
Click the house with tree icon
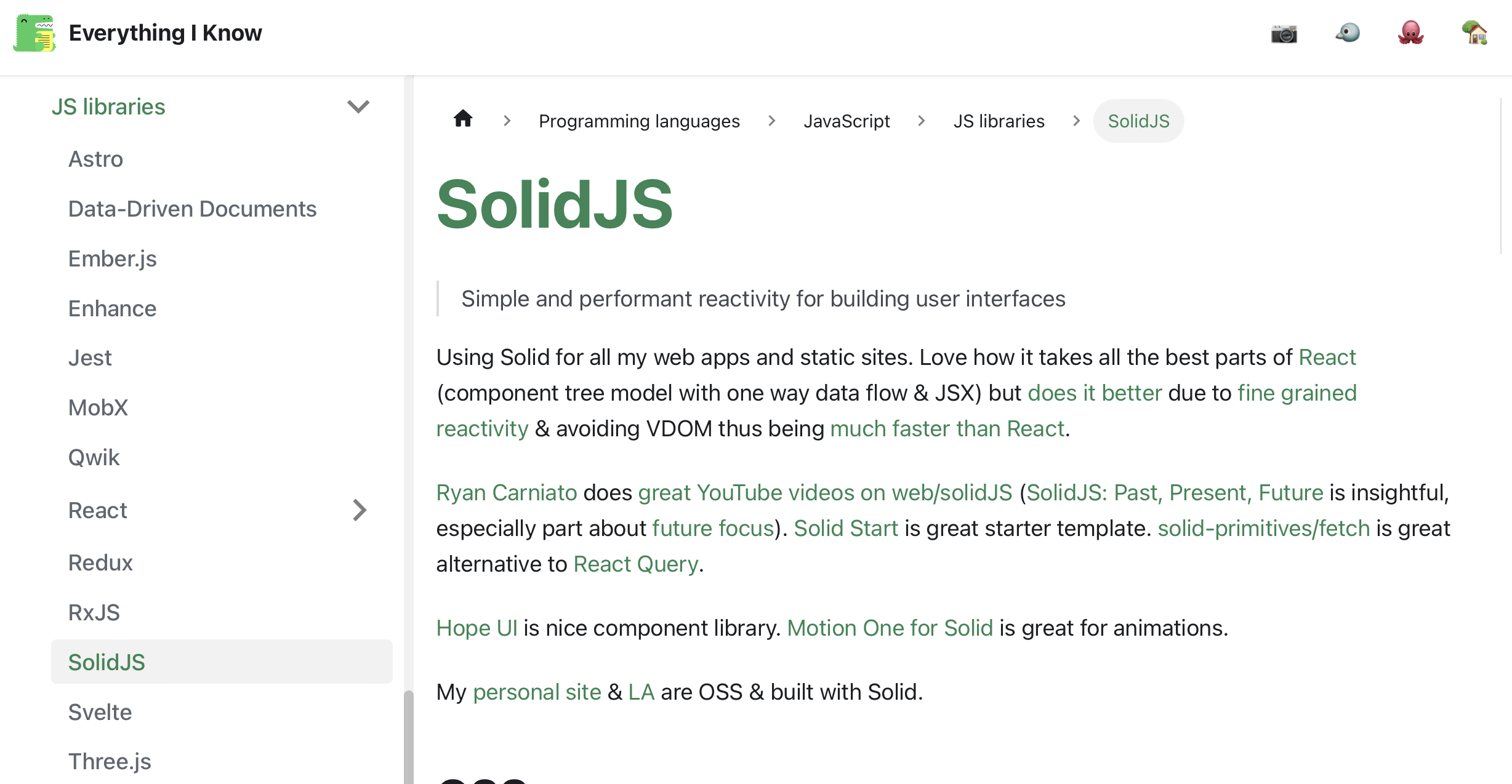1474,33
